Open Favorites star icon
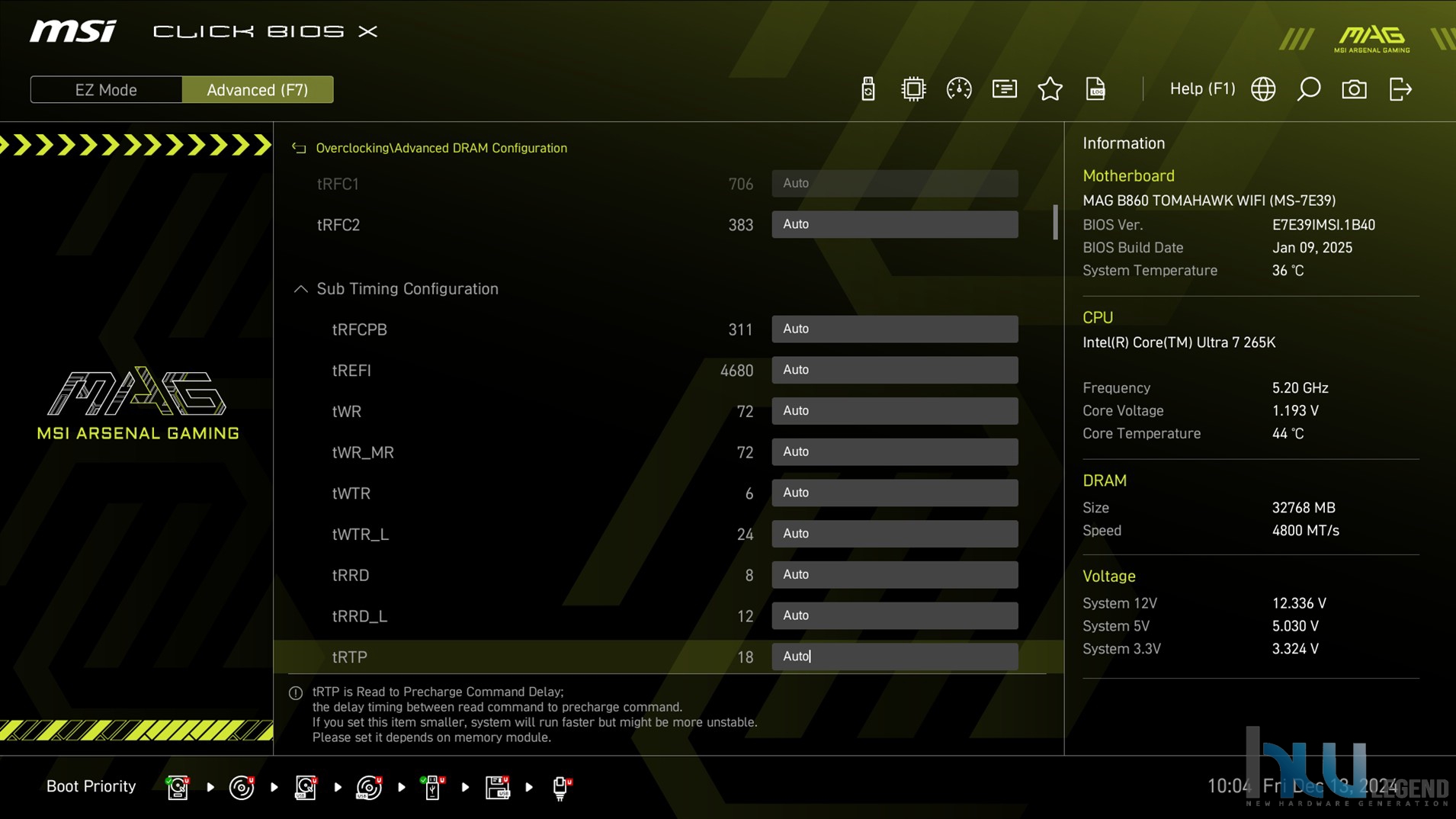The width and height of the screenshot is (1456, 819). coord(1050,89)
